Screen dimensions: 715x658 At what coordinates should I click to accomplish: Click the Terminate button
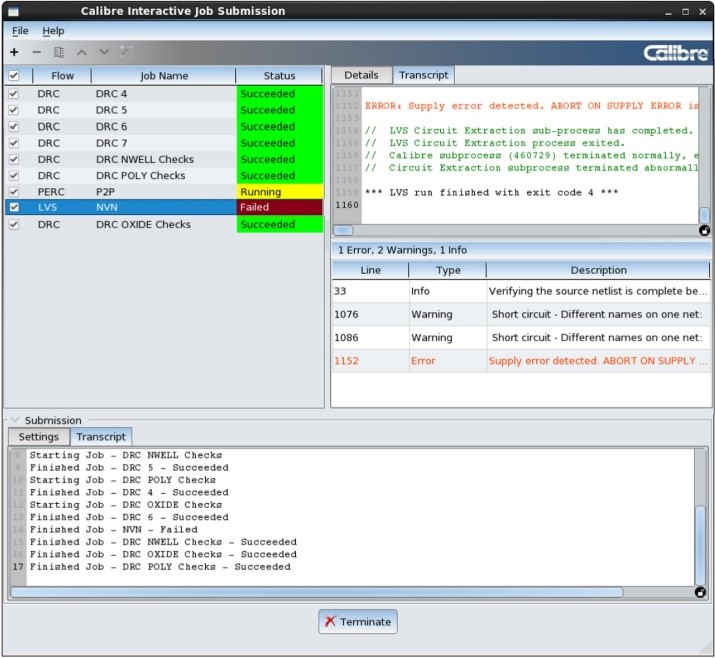pyautogui.click(x=358, y=622)
